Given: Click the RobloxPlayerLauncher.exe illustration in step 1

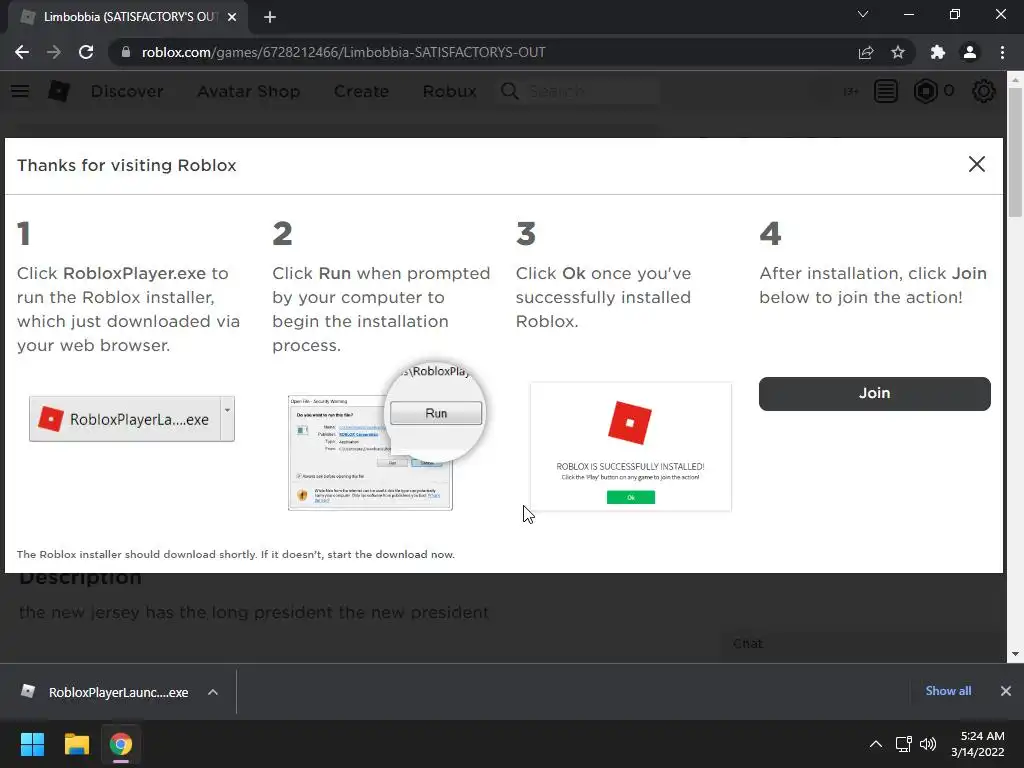Looking at the screenshot, I should [x=132, y=419].
